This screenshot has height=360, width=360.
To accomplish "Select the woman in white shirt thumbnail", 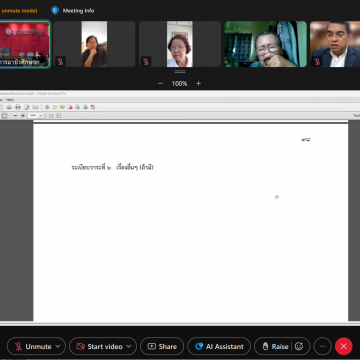I will 180,44.
